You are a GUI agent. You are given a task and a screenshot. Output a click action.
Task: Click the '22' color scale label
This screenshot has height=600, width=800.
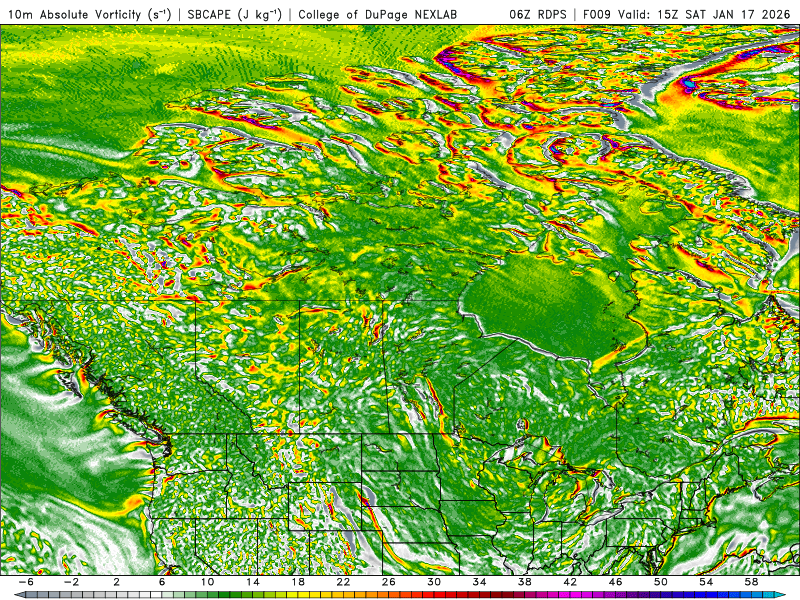343,582
